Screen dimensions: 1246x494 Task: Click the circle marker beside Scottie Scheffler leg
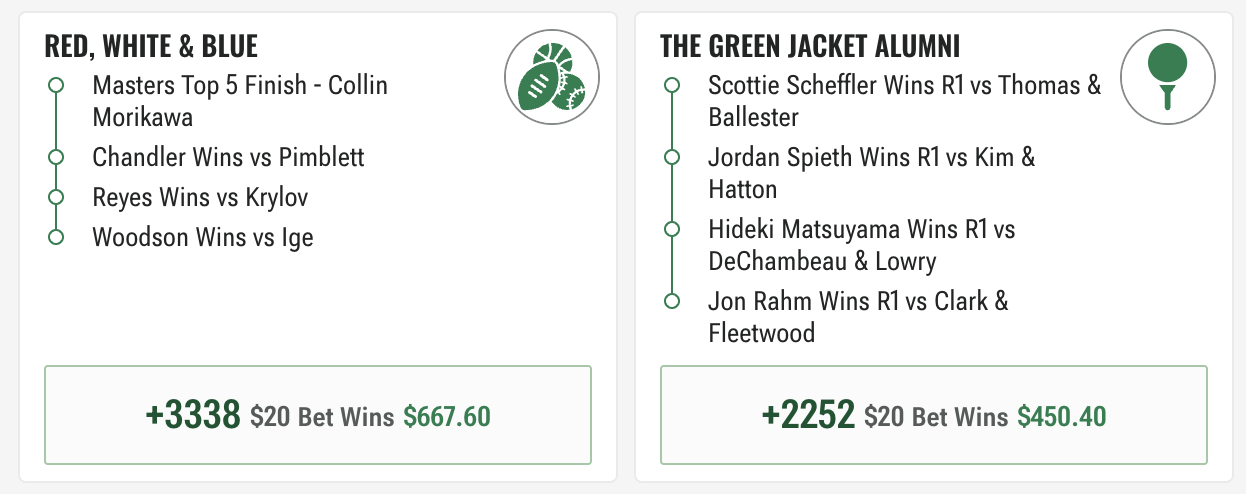672,85
